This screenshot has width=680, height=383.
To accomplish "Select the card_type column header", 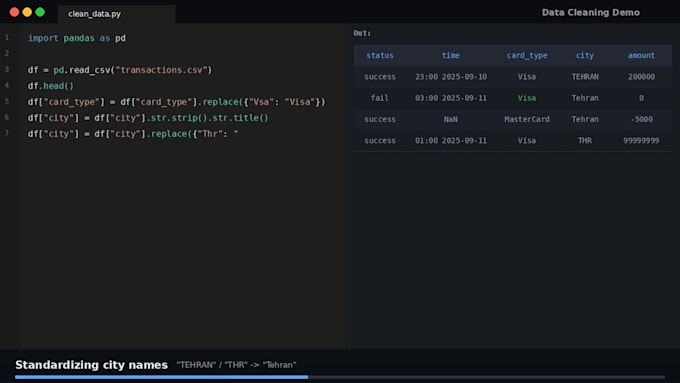I will click(x=527, y=56).
